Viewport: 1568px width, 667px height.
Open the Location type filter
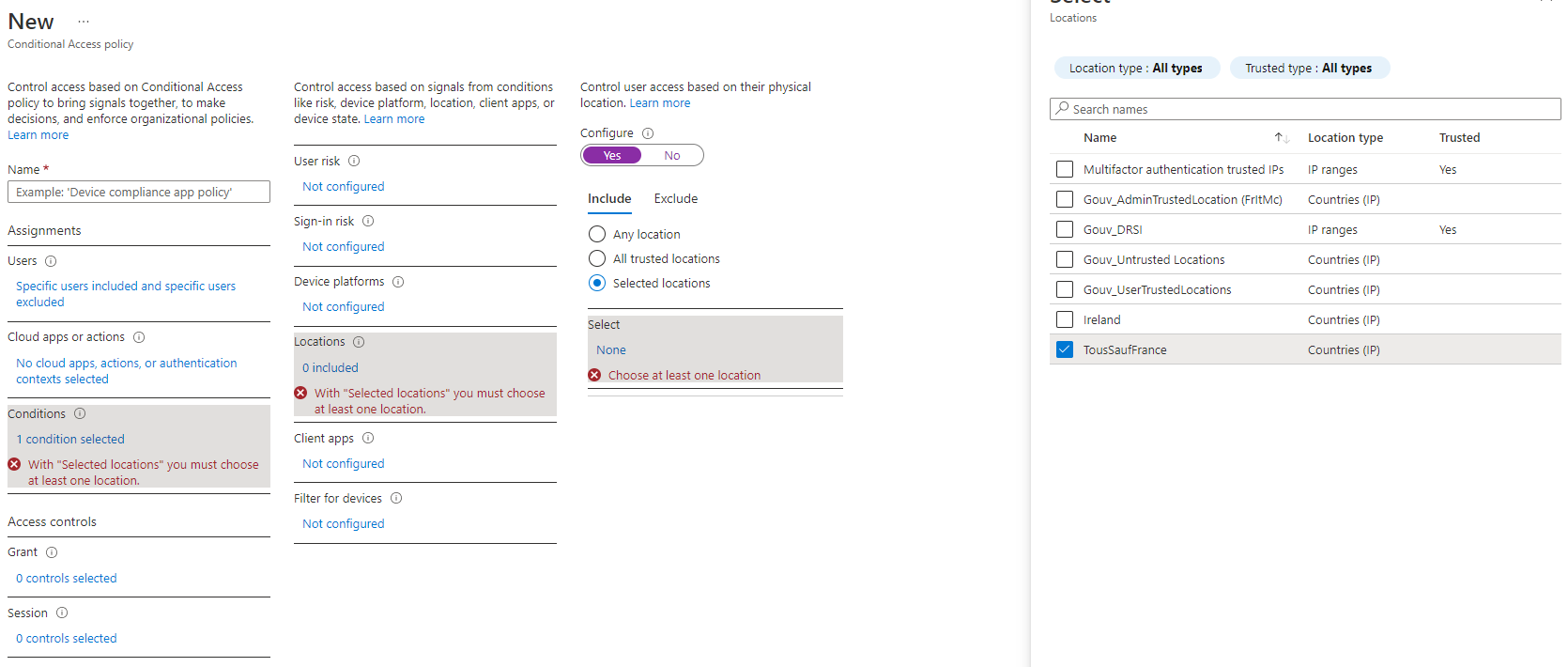tap(1136, 68)
